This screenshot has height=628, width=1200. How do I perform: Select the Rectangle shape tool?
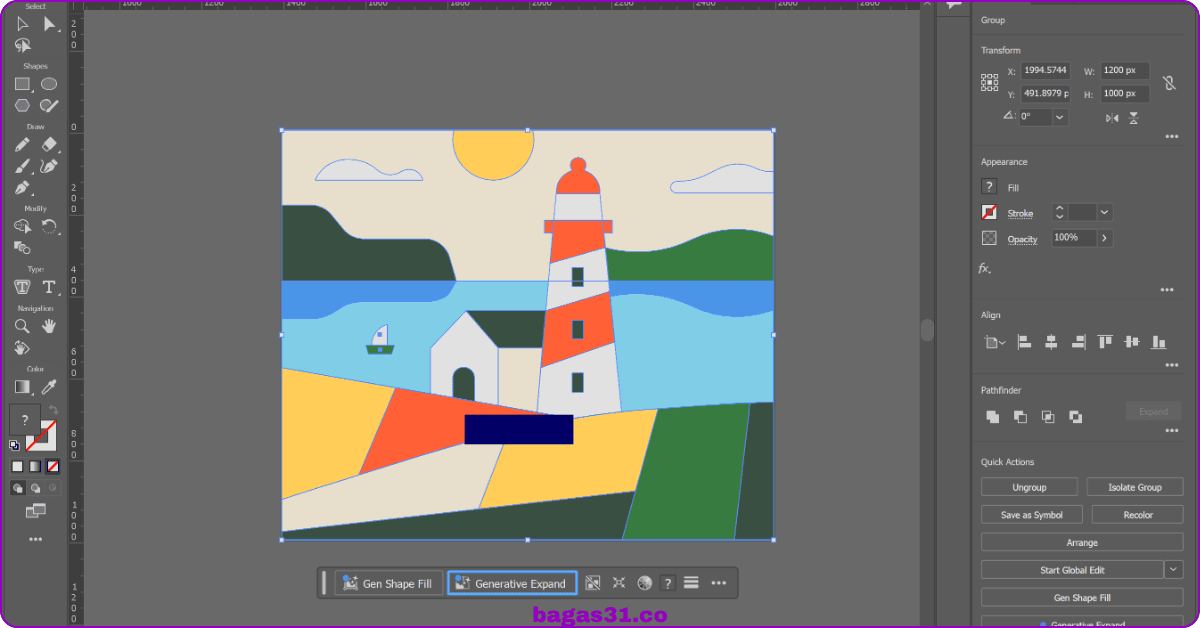(22, 84)
